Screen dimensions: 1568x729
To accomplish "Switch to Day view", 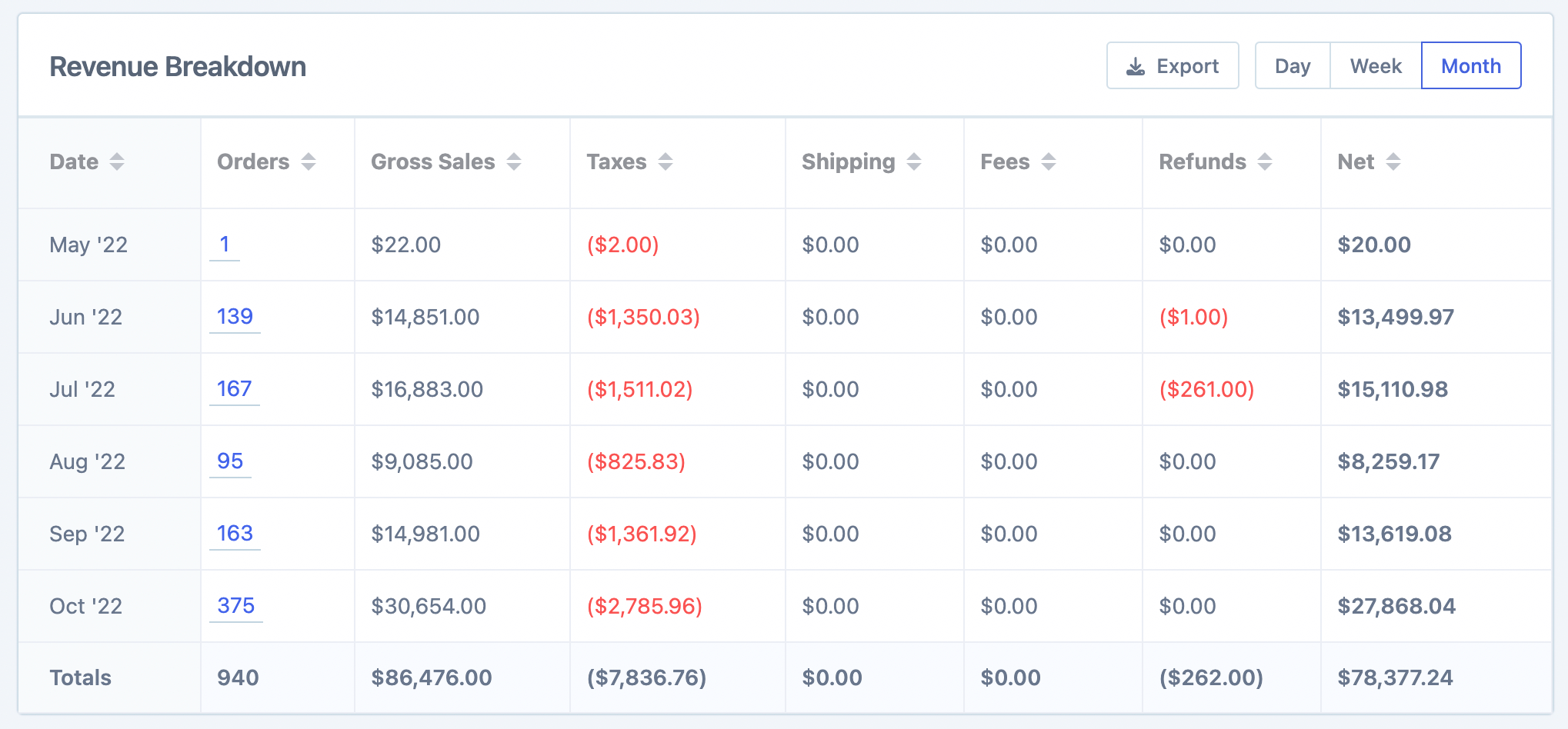I will [x=1293, y=65].
